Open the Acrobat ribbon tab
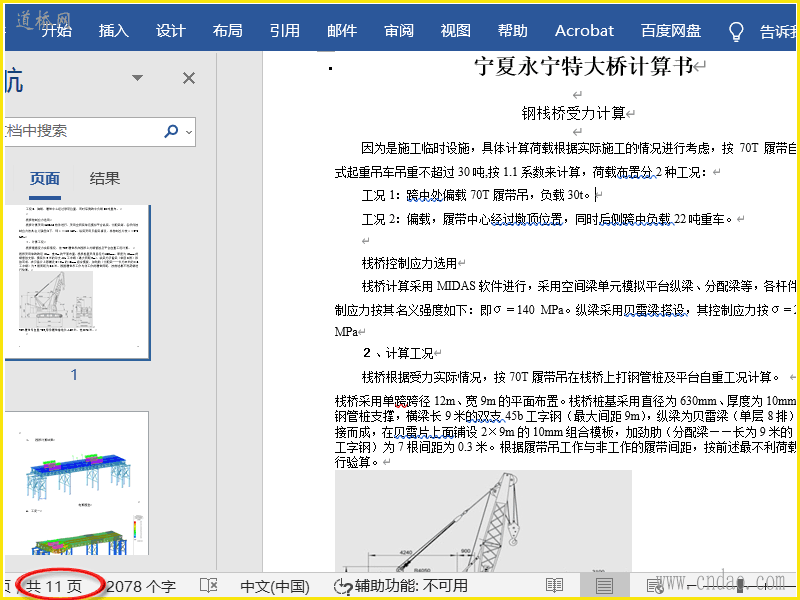This screenshot has width=800, height=600. (x=584, y=31)
